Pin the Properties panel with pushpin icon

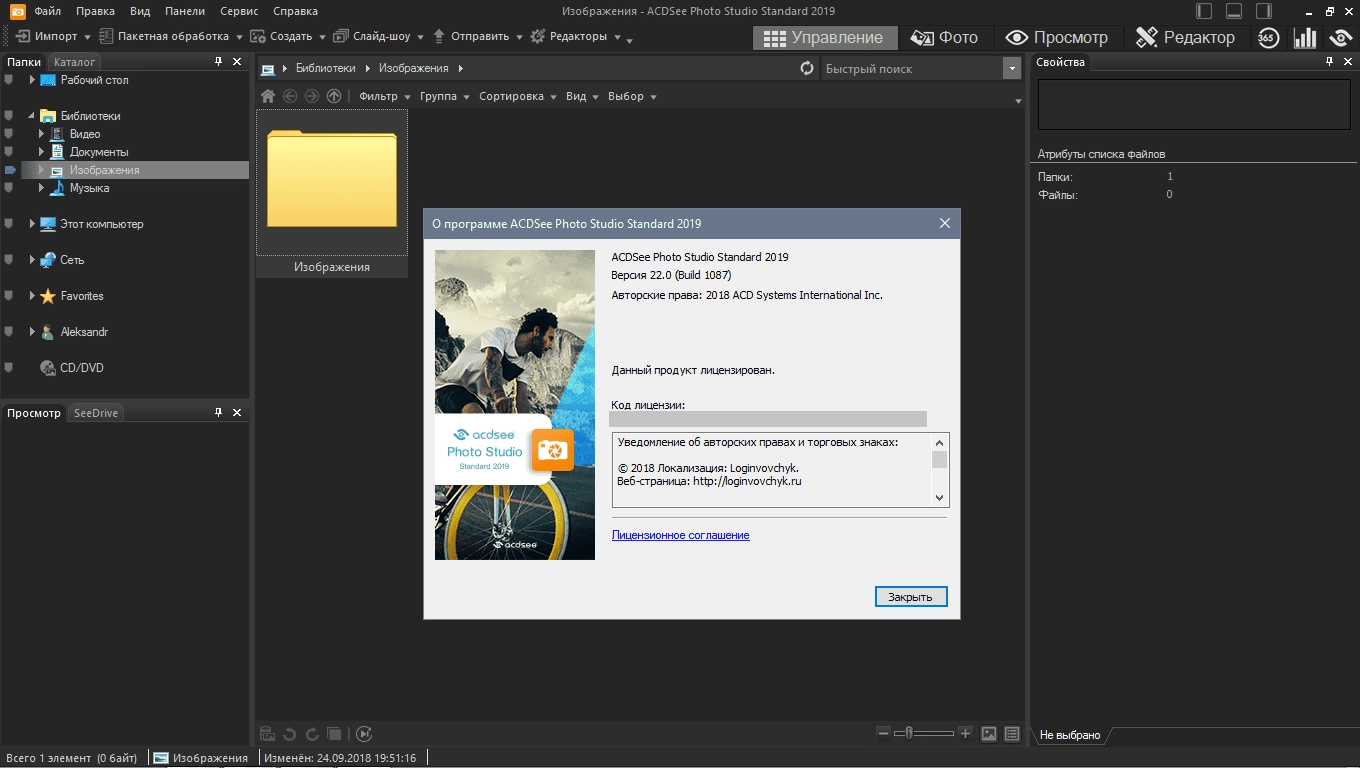click(1329, 62)
